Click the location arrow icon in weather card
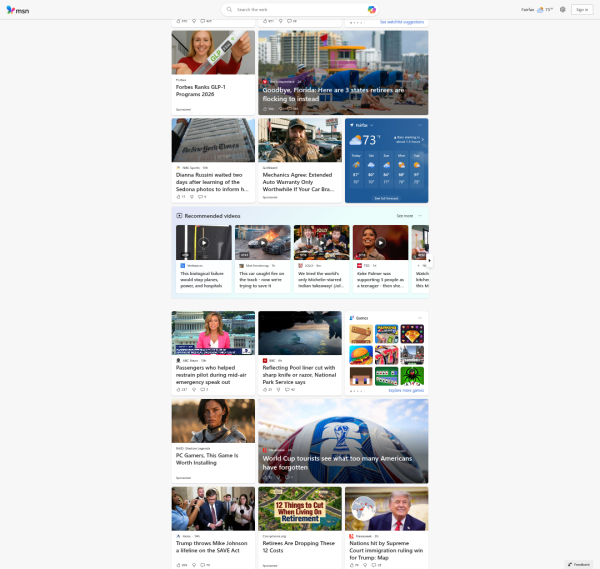 coord(352,125)
